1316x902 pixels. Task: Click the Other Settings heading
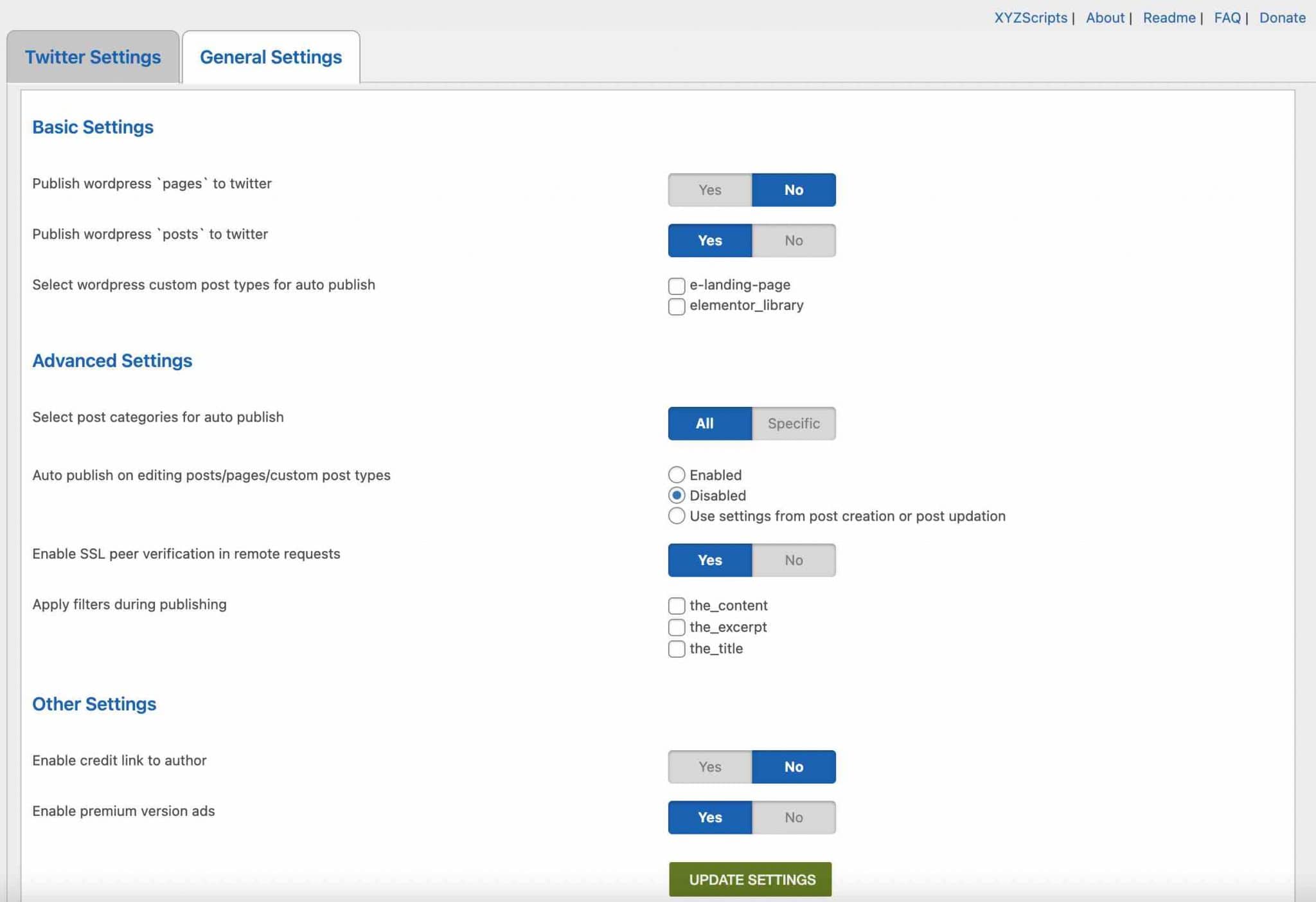(94, 704)
